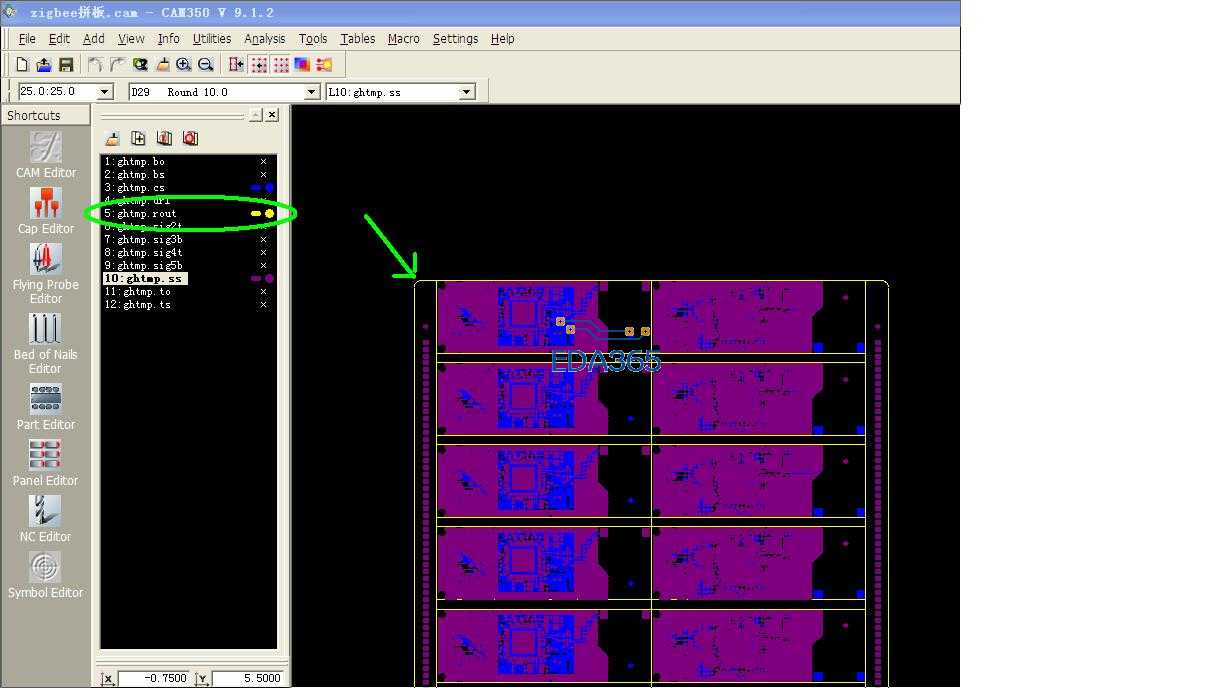Close the layer list panel

click(272, 115)
